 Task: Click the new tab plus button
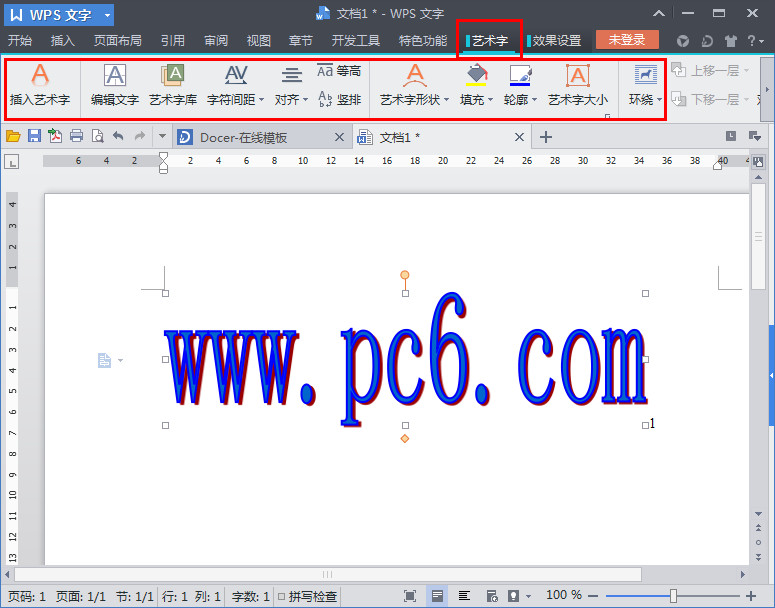tap(546, 137)
